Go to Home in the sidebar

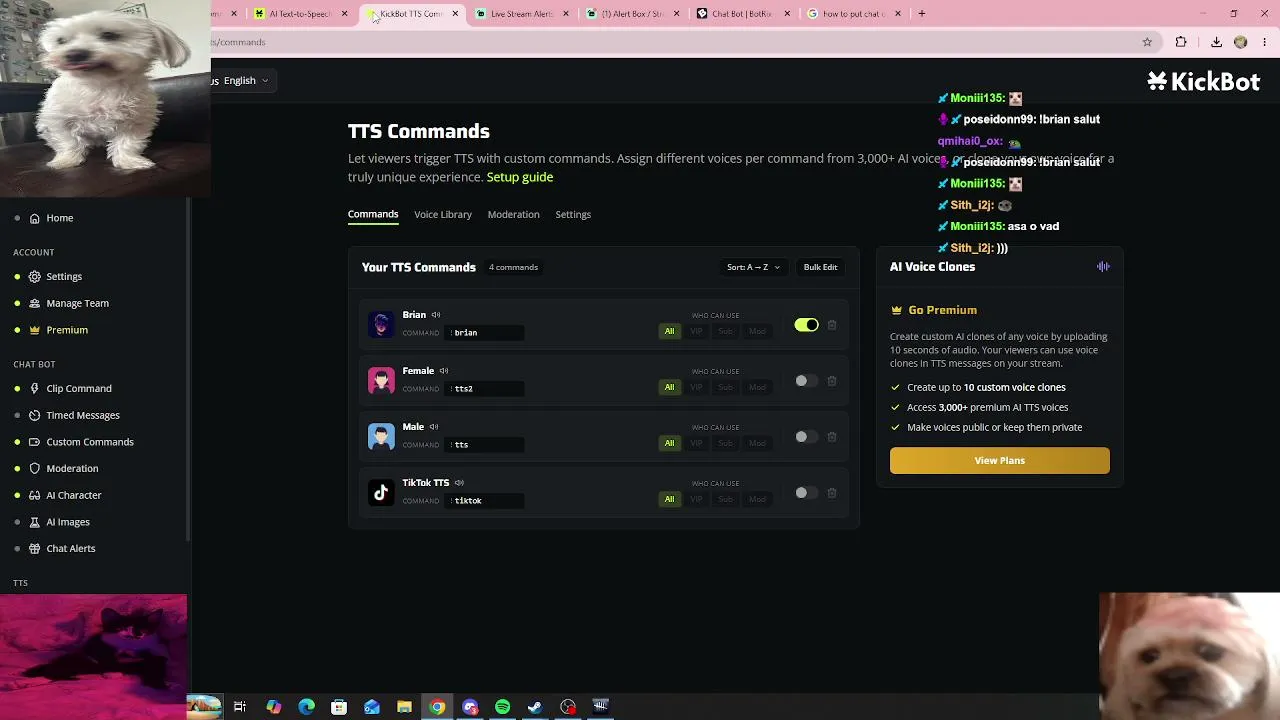tap(60, 218)
